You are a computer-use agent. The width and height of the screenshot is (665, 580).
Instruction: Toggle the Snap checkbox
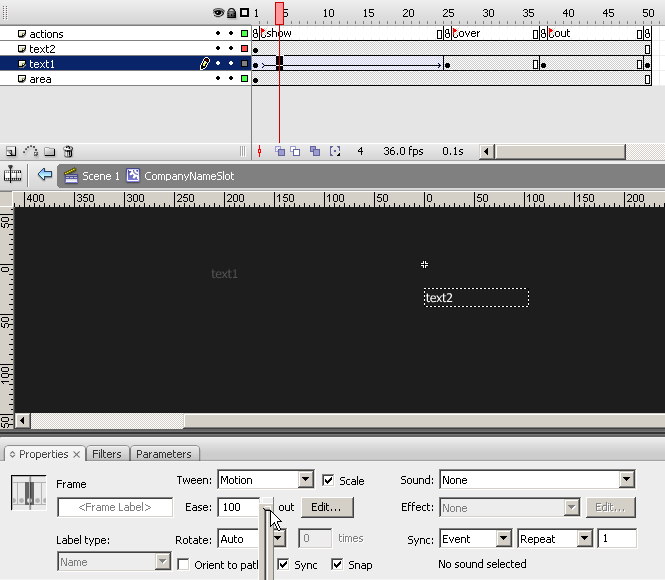click(x=338, y=565)
